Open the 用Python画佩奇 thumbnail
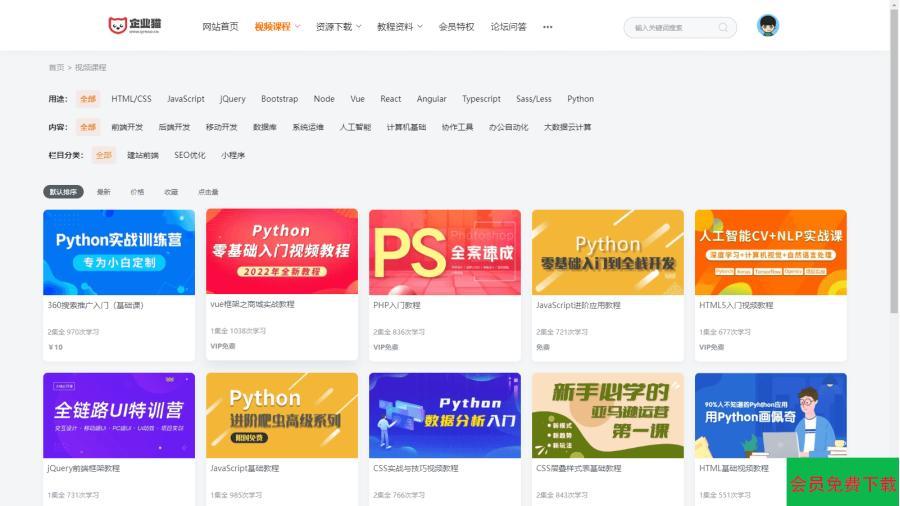The height and width of the screenshot is (506, 900). [771, 415]
